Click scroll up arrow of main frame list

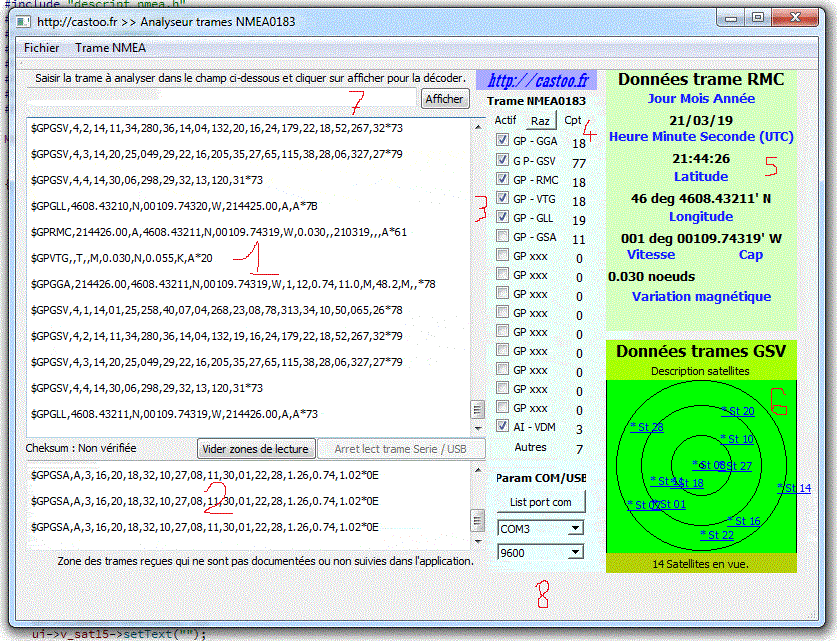(478, 127)
